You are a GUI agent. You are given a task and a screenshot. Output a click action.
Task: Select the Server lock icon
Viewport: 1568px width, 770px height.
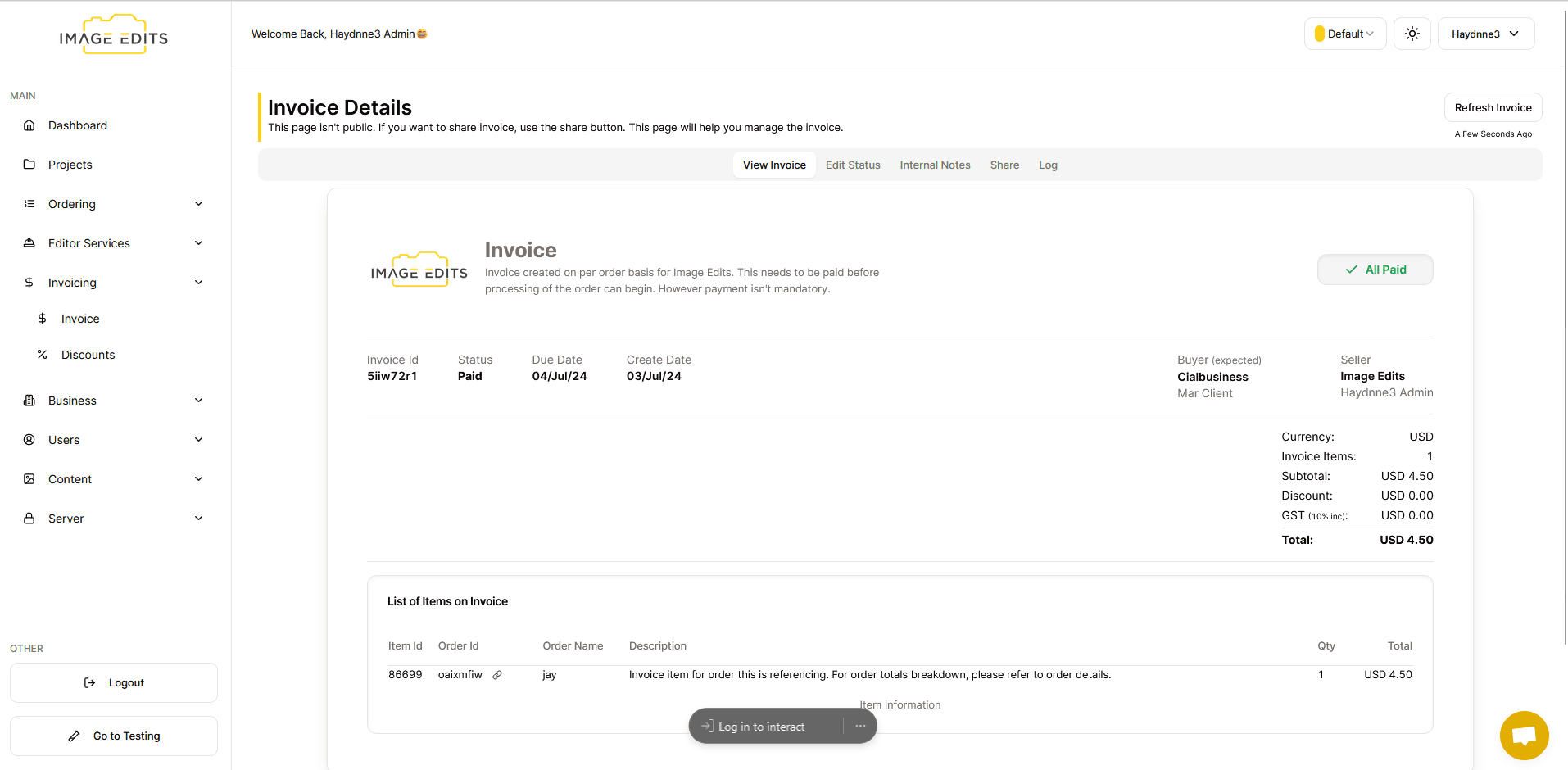pos(29,518)
